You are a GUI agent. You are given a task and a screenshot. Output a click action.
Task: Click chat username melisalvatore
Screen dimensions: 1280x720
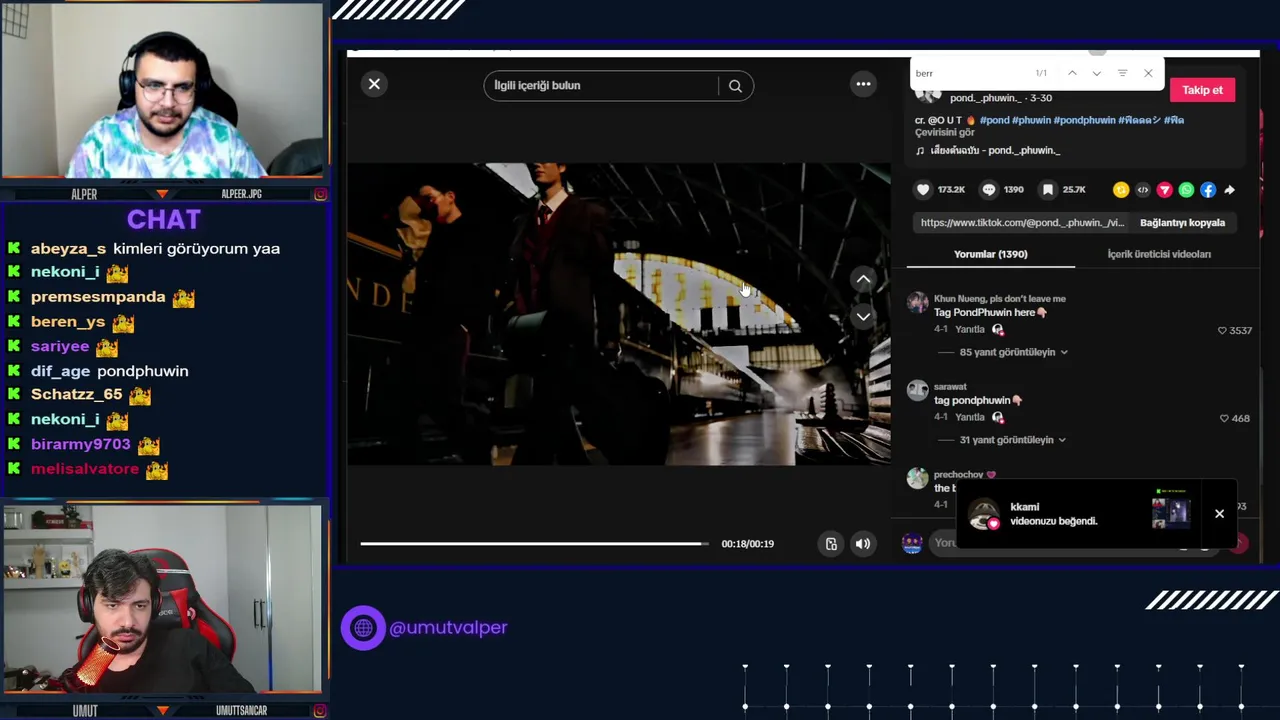(85, 469)
